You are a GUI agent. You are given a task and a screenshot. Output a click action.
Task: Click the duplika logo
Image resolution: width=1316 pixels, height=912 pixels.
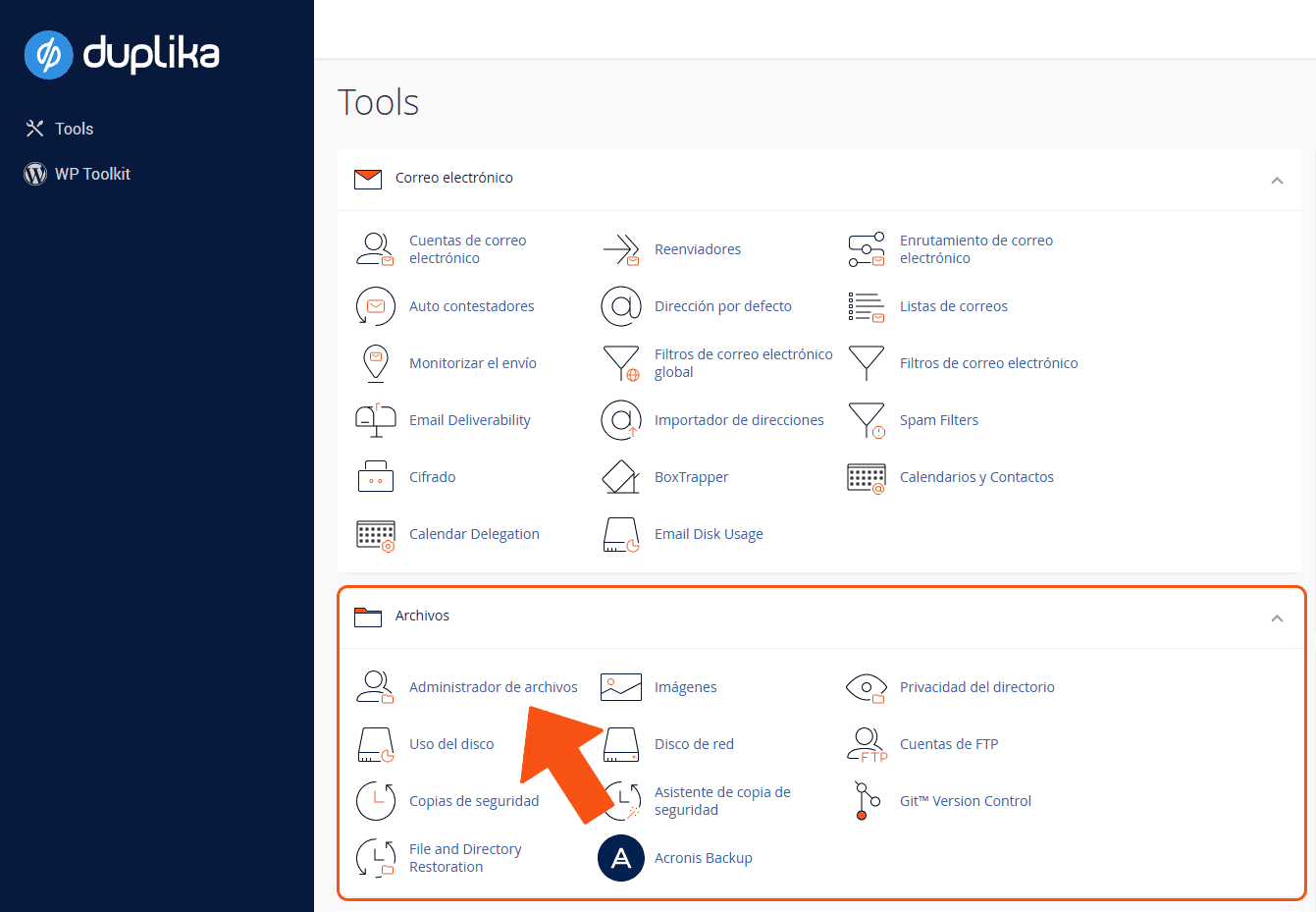121,55
